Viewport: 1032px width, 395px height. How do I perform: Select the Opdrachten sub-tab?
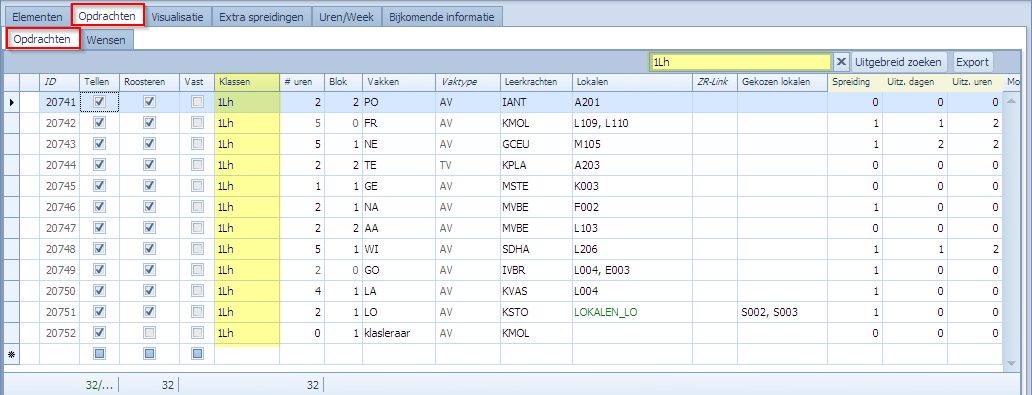tap(43, 39)
